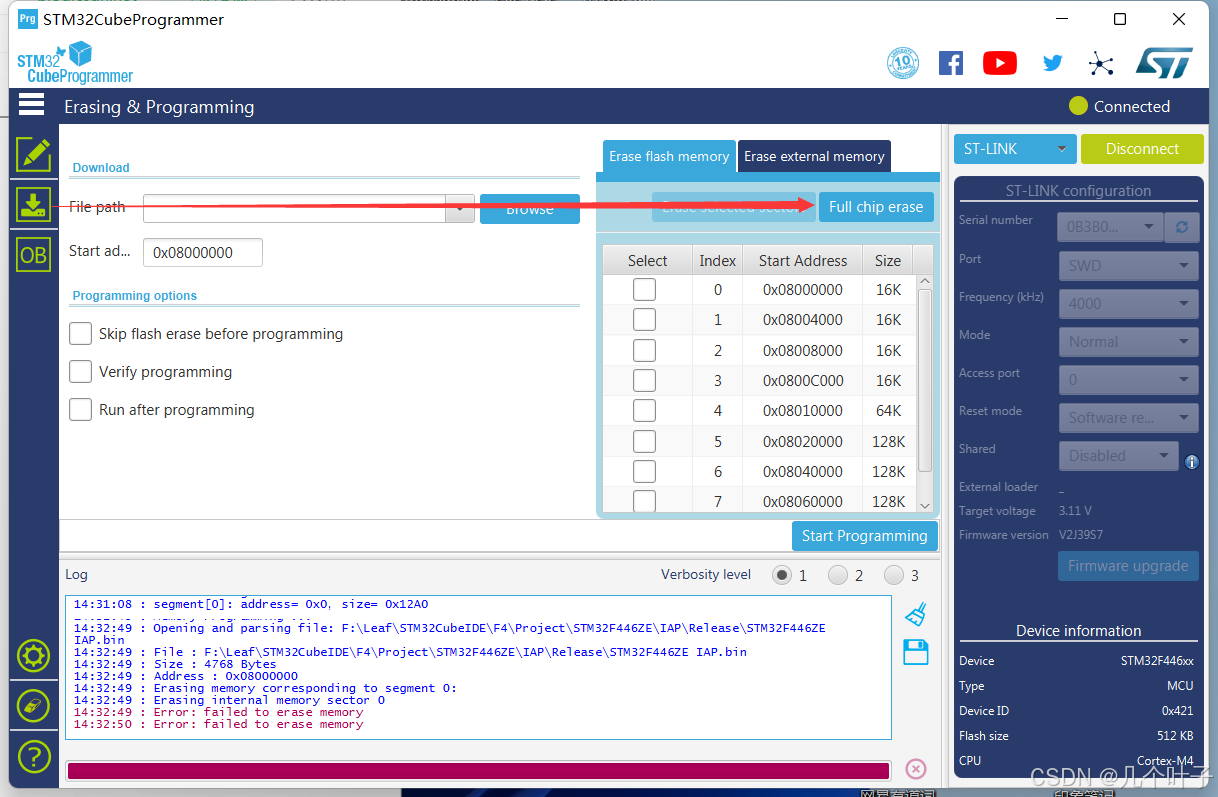Click the Start address input field
The image size is (1218, 797).
[203, 253]
